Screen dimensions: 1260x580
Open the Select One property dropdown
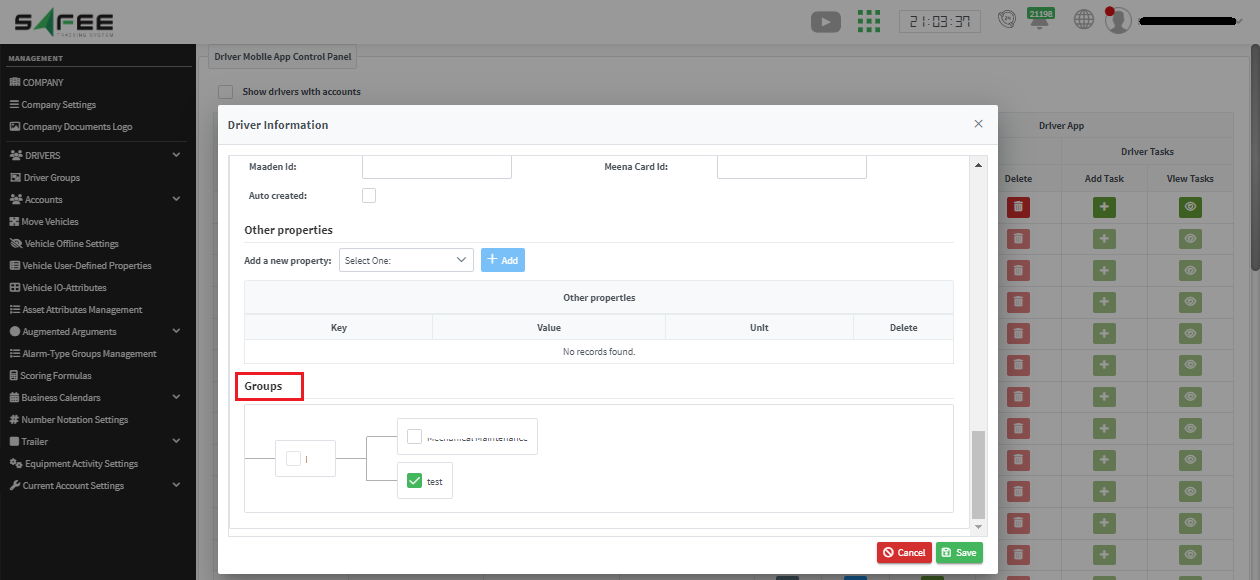tap(406, 260)
